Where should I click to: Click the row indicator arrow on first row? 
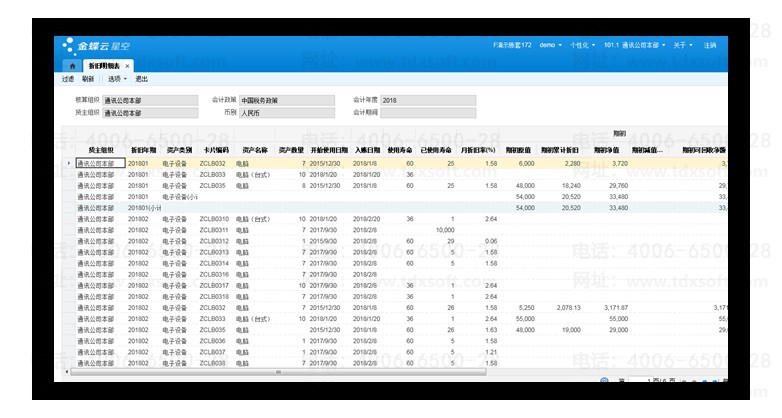pos(68,162)
